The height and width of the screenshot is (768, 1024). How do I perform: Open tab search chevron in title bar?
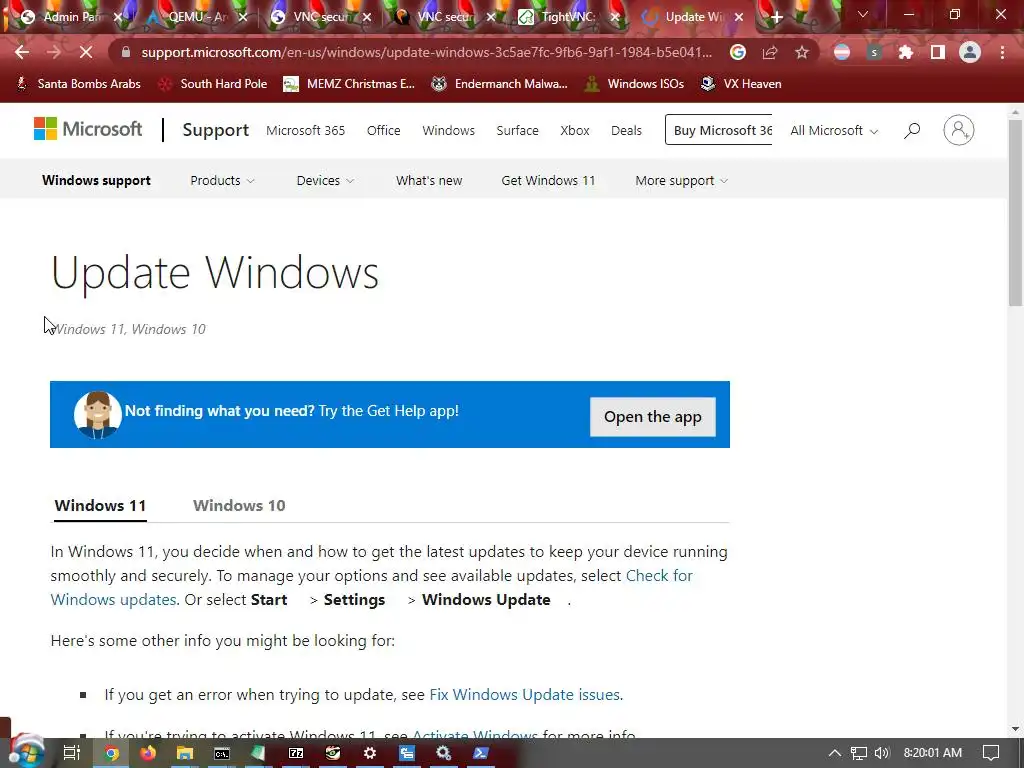863,14
